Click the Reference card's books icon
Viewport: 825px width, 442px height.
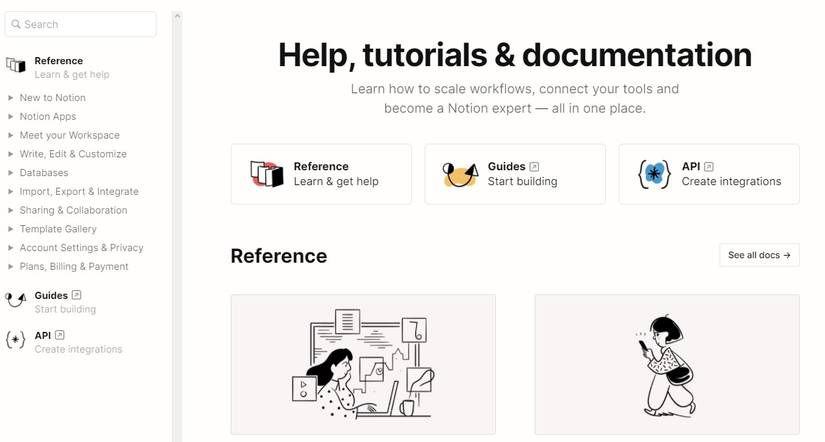[x=267, y=174]
